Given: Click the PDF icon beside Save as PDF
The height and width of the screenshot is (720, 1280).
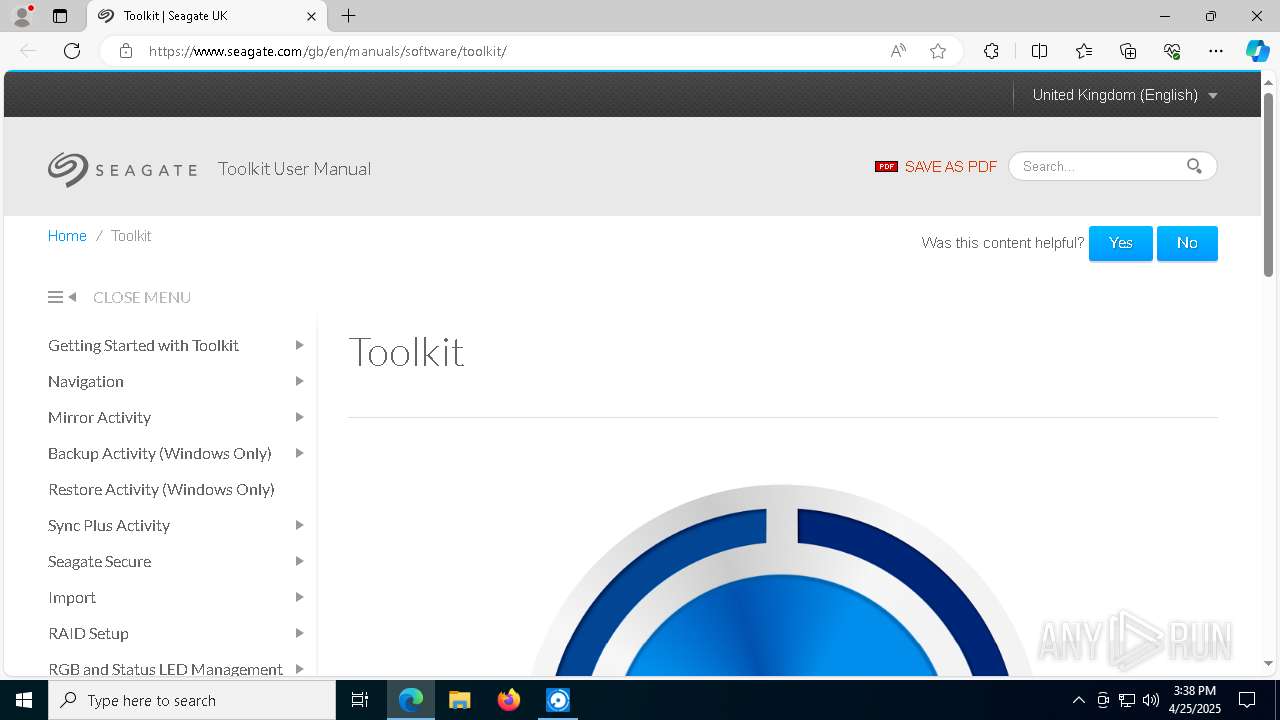Looking at the screenshot, I should pos(886,167).
